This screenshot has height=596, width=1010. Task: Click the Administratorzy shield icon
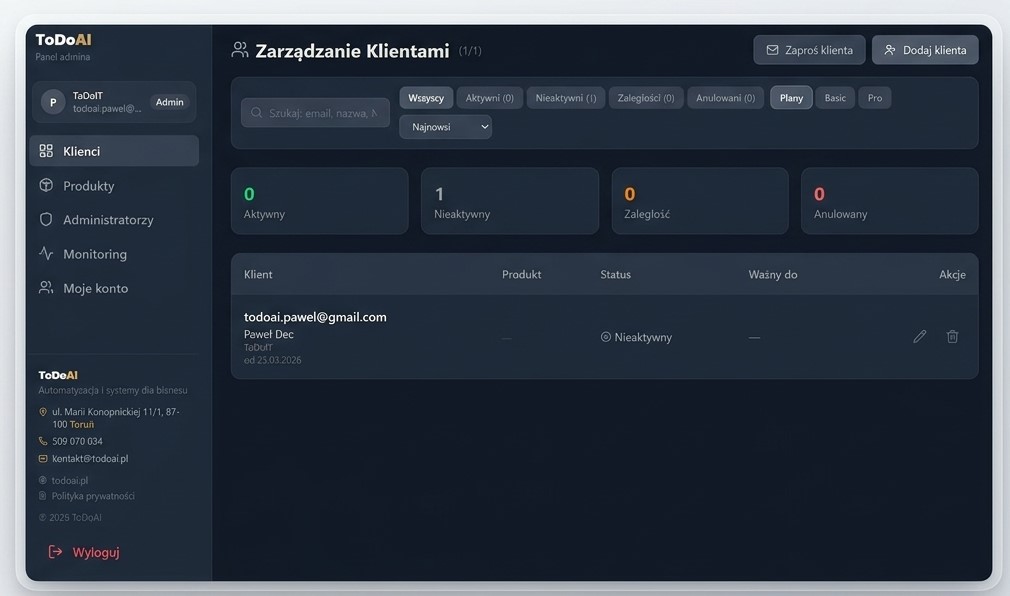(46, 220)
